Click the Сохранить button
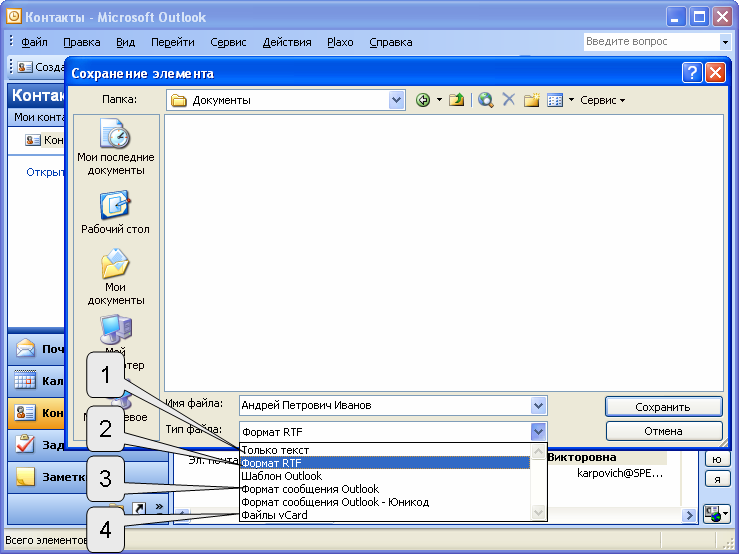 (664, 406)
